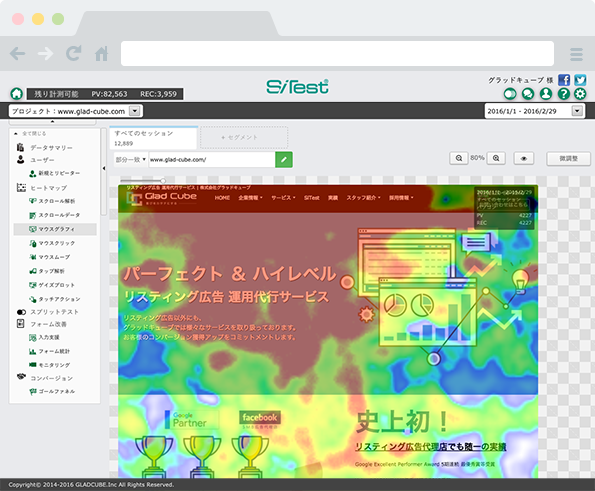This screenshot has width=595, height=491.
Task: Toggle the green switch icon in header
Action: (510, 94)
